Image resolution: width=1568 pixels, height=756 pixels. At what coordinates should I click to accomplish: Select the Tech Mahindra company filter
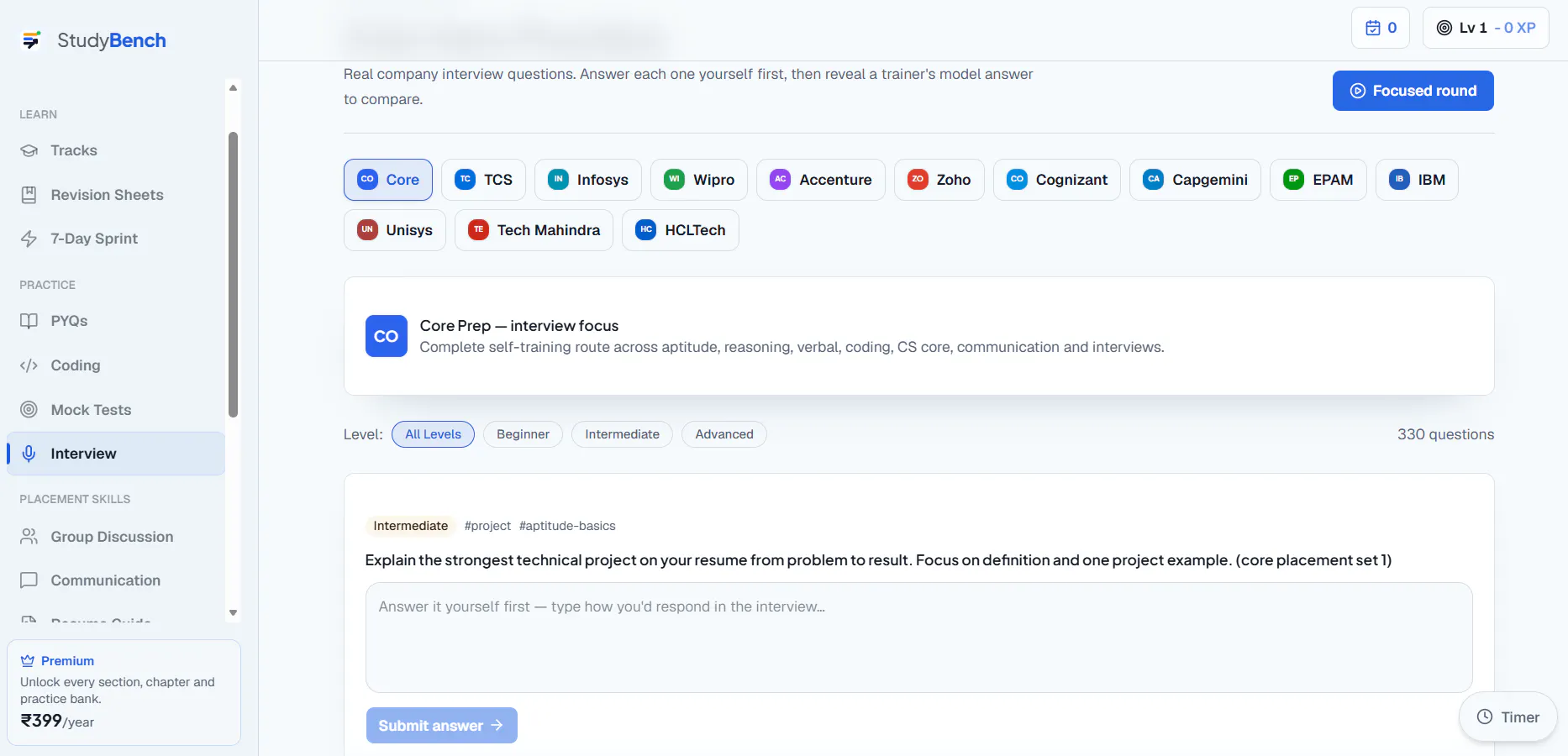coord(534,230)
